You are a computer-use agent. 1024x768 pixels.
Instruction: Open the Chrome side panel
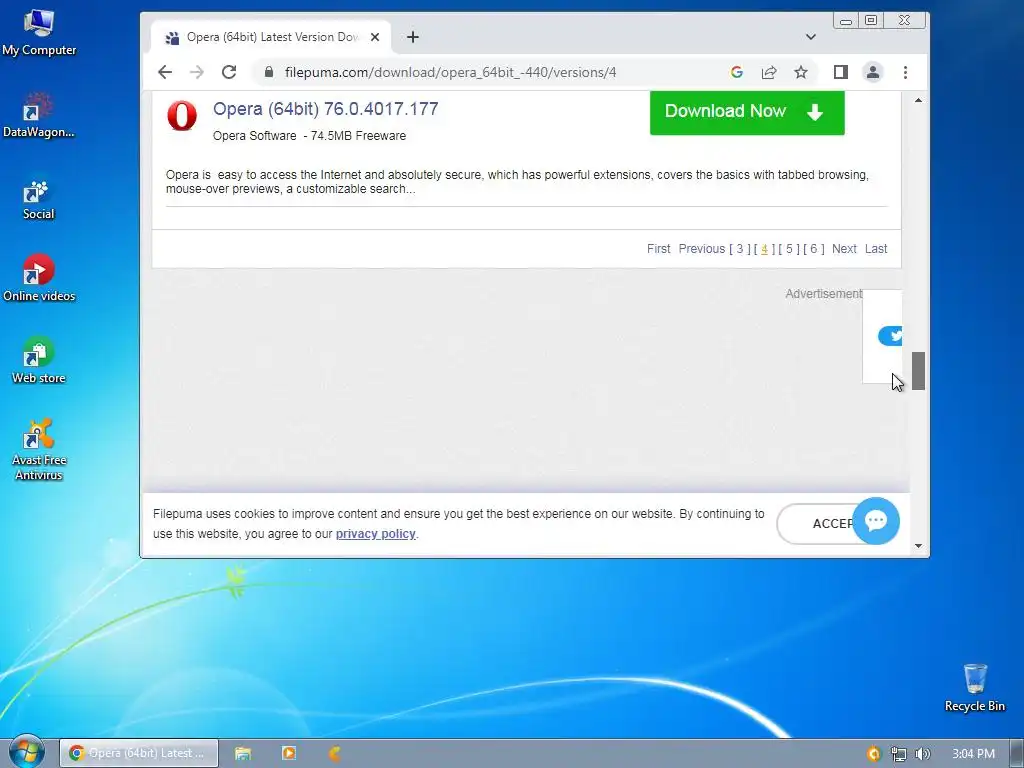[x=840, y=72]
